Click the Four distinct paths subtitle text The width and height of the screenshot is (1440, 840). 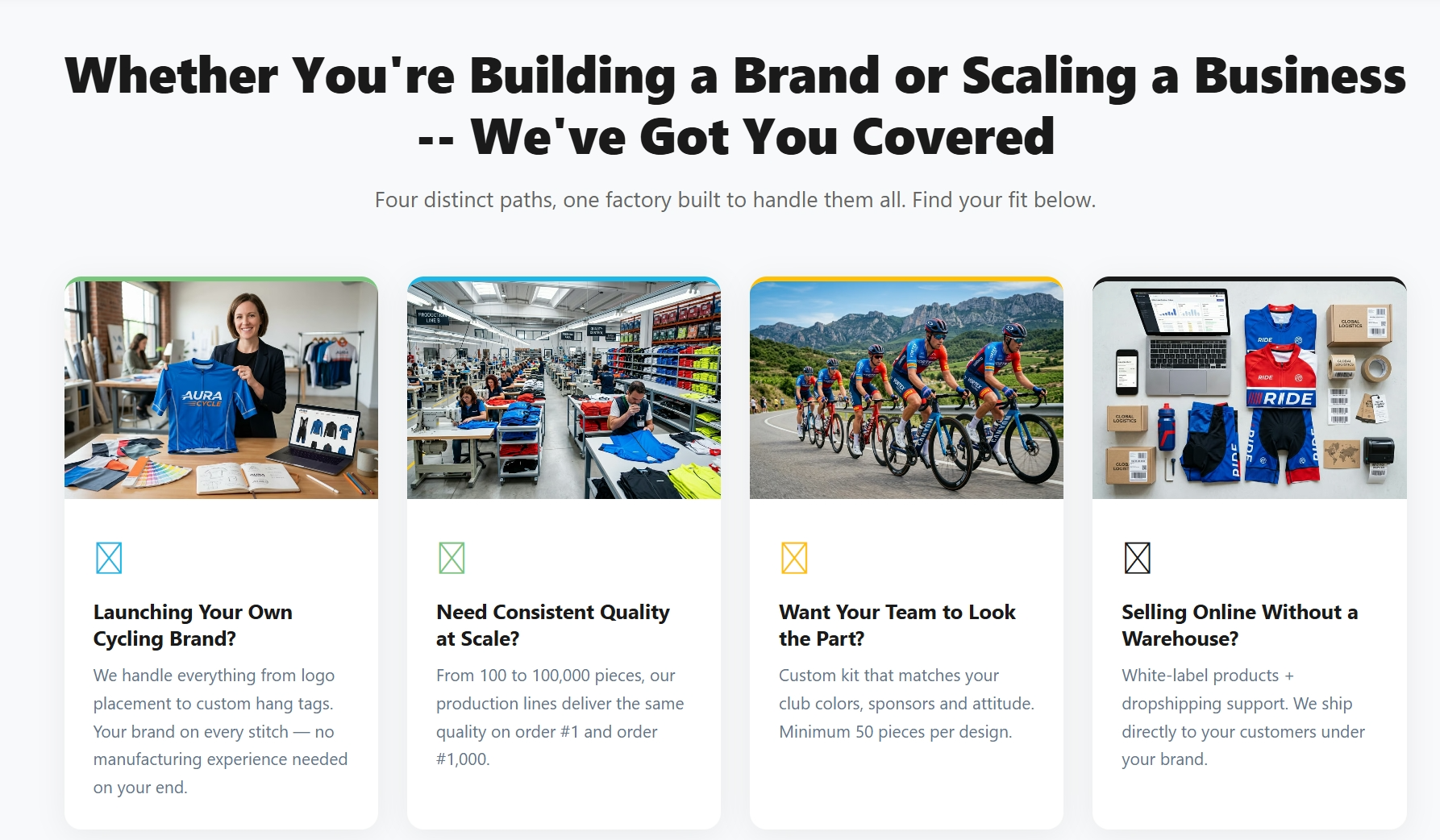pos(735,200)
